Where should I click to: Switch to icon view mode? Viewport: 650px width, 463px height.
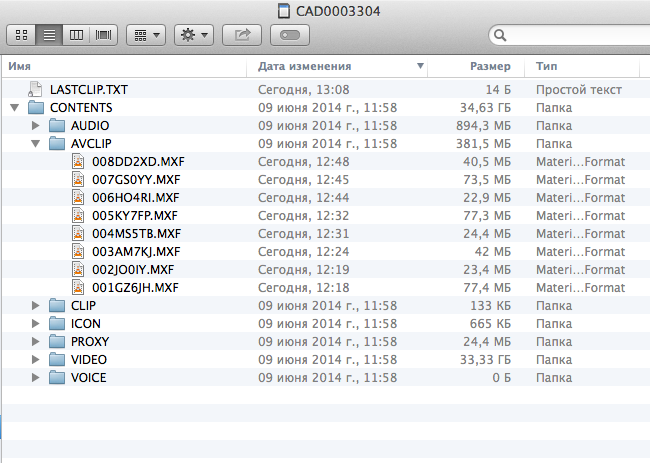point(20,35)
